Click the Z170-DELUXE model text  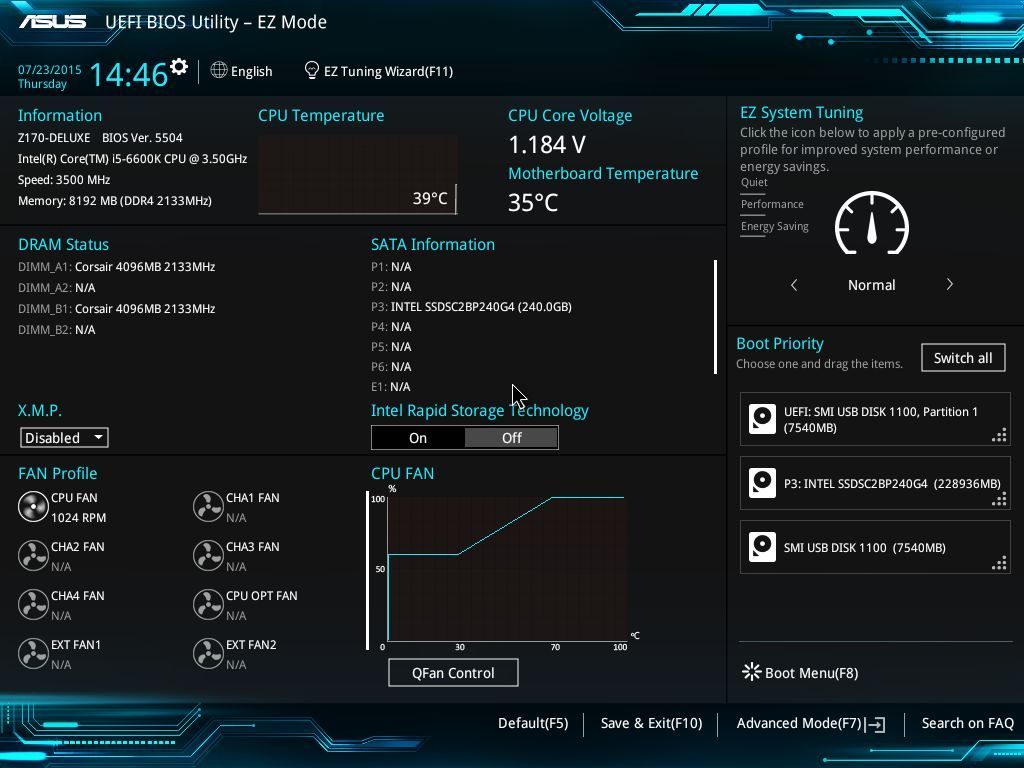coord(54,138)
